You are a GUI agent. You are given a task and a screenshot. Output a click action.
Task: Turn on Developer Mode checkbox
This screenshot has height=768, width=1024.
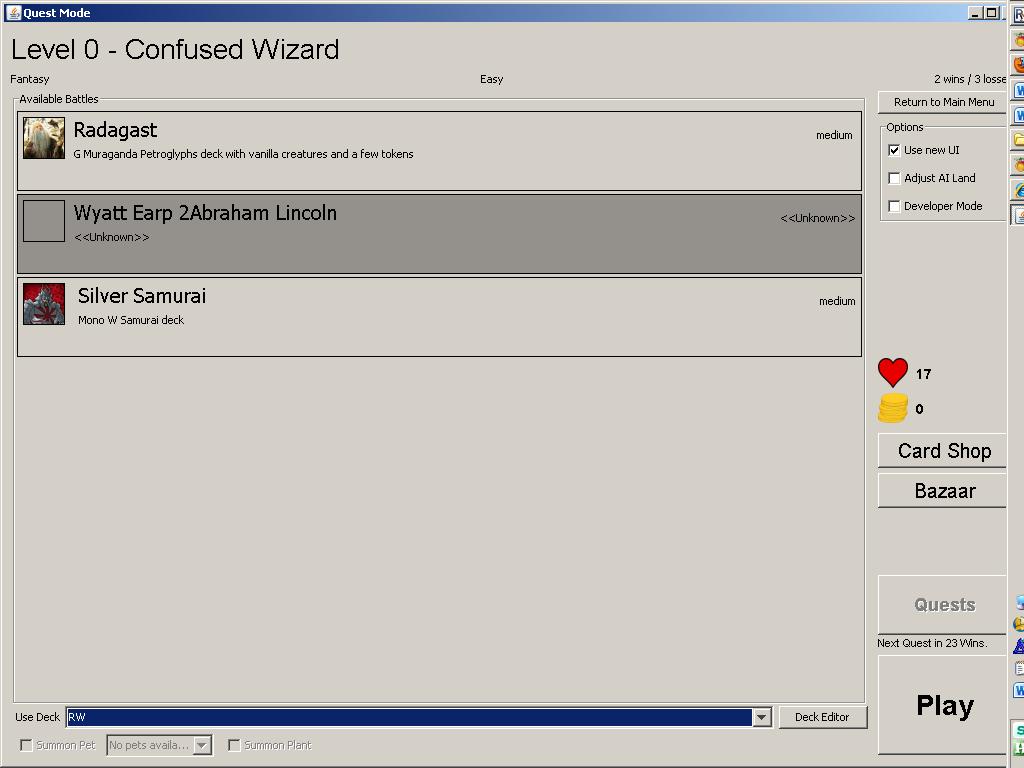pyautogui.click(x=894, y=206)
